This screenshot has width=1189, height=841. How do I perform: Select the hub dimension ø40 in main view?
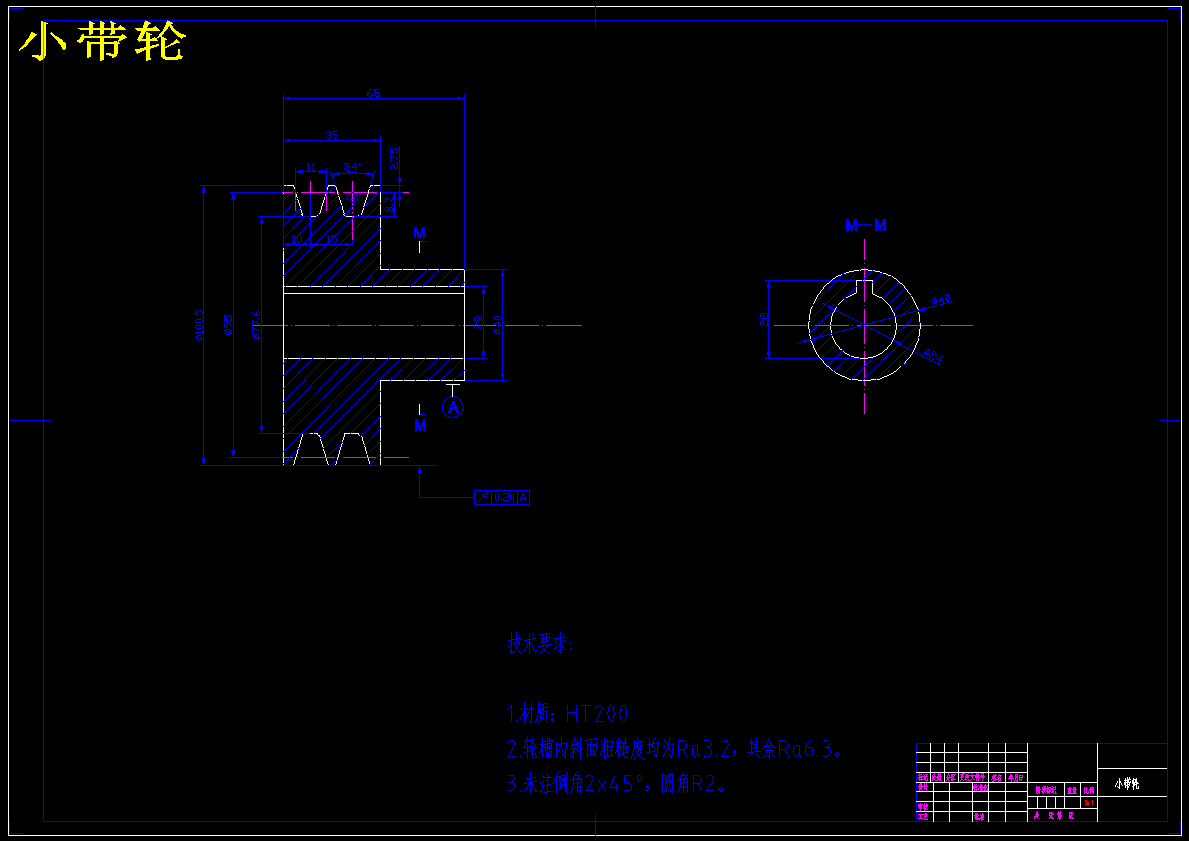(497, 324)
